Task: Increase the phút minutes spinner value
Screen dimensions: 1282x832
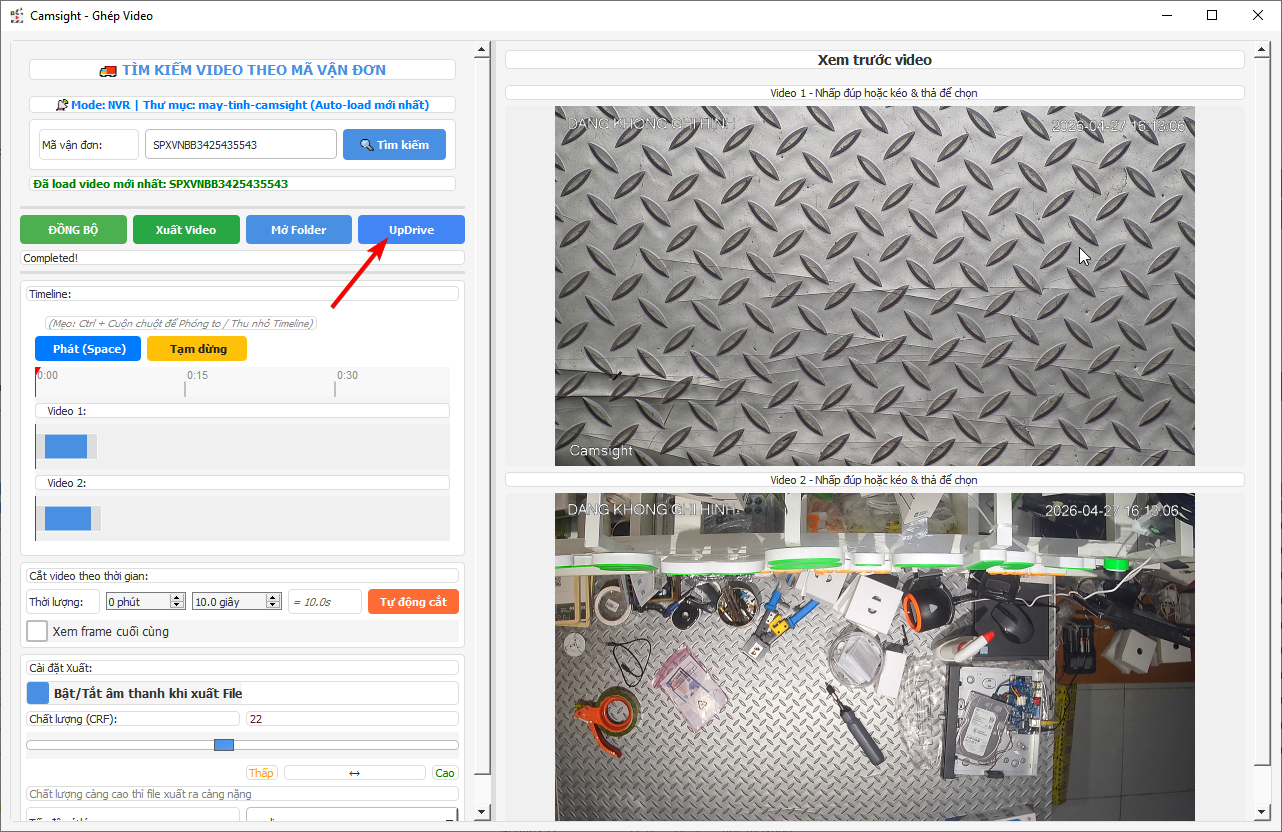Action: 178,597
